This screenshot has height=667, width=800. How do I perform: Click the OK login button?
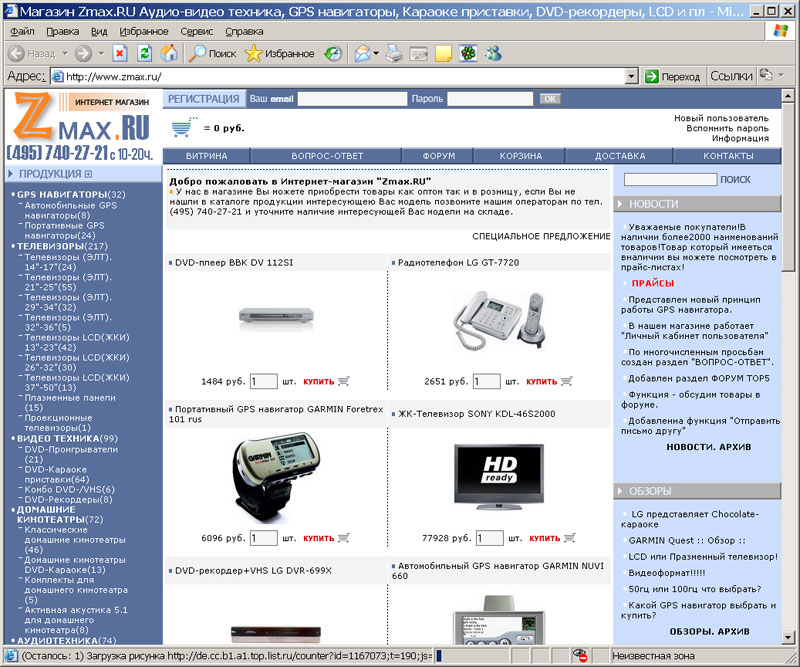[550, 99]
